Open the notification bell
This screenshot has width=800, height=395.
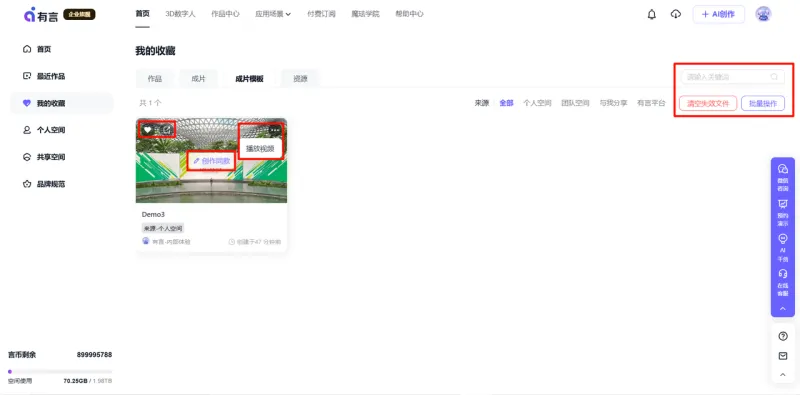point(652,14)
